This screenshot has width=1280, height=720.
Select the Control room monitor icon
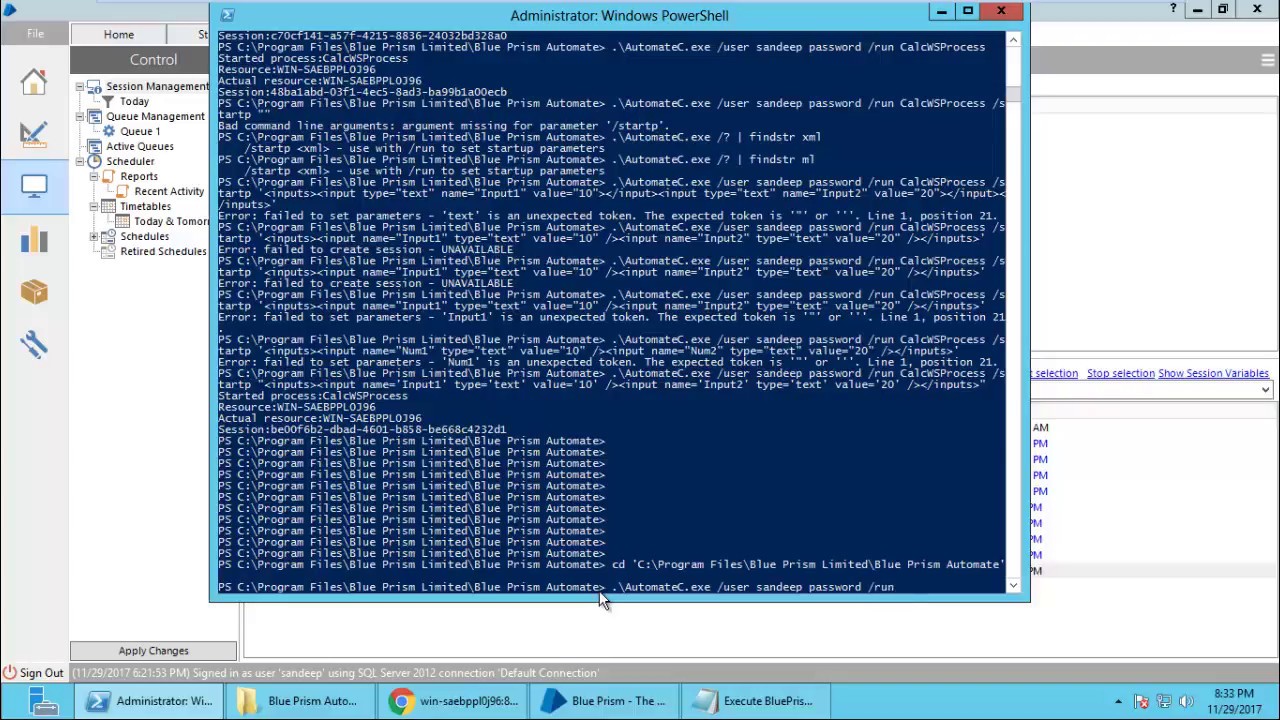pos(34,186)
